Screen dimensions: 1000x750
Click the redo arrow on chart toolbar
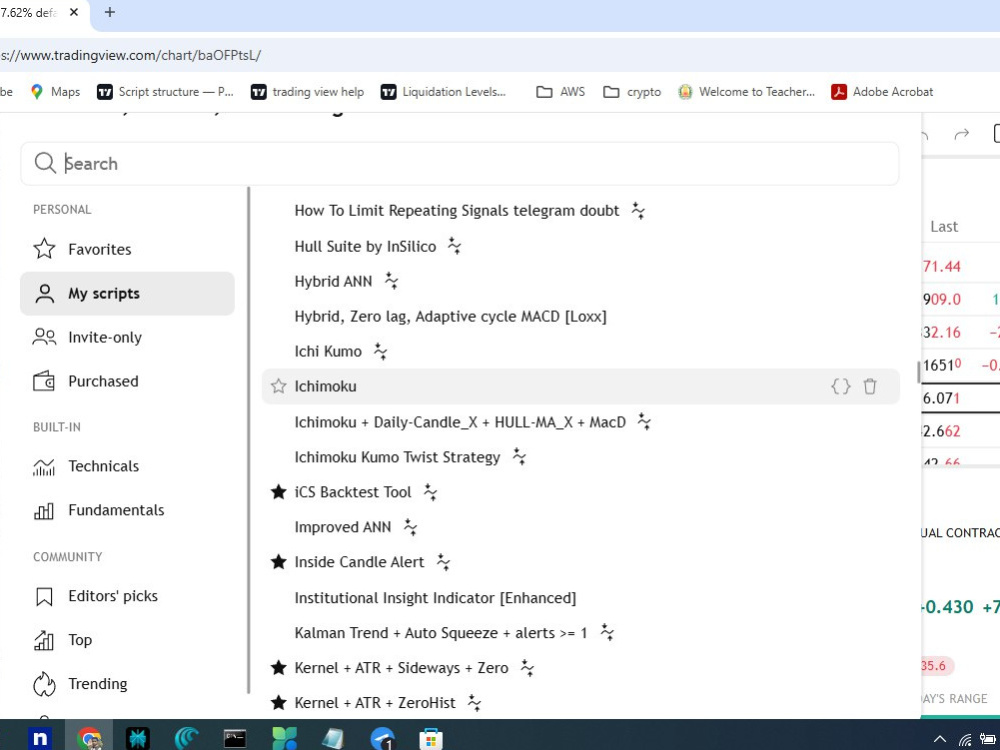961,135
